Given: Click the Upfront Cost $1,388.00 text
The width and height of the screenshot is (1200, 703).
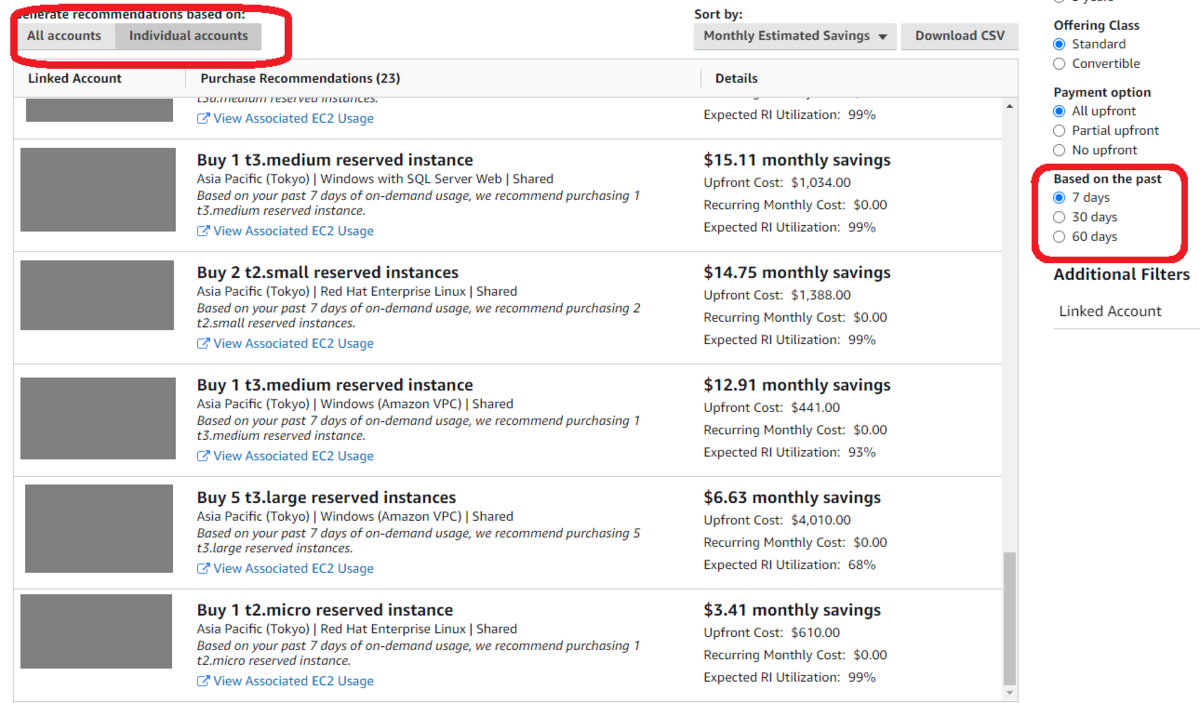Looking at the screenshot, I should point(777,295).
